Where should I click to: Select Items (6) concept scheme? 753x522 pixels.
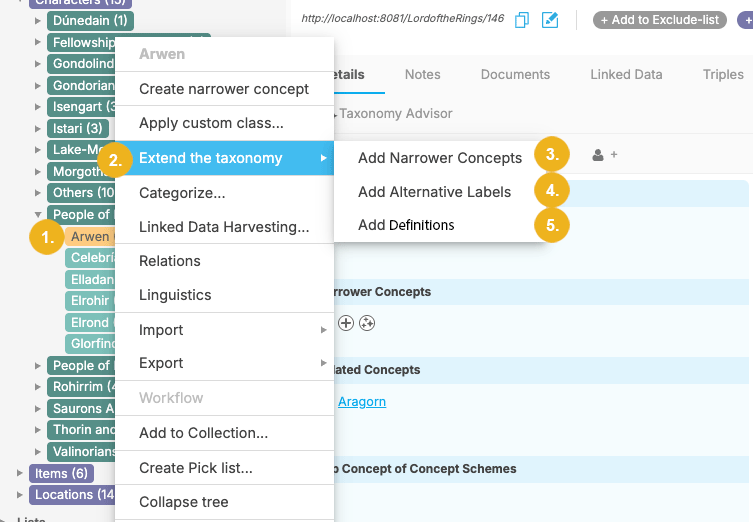[61, 473]
